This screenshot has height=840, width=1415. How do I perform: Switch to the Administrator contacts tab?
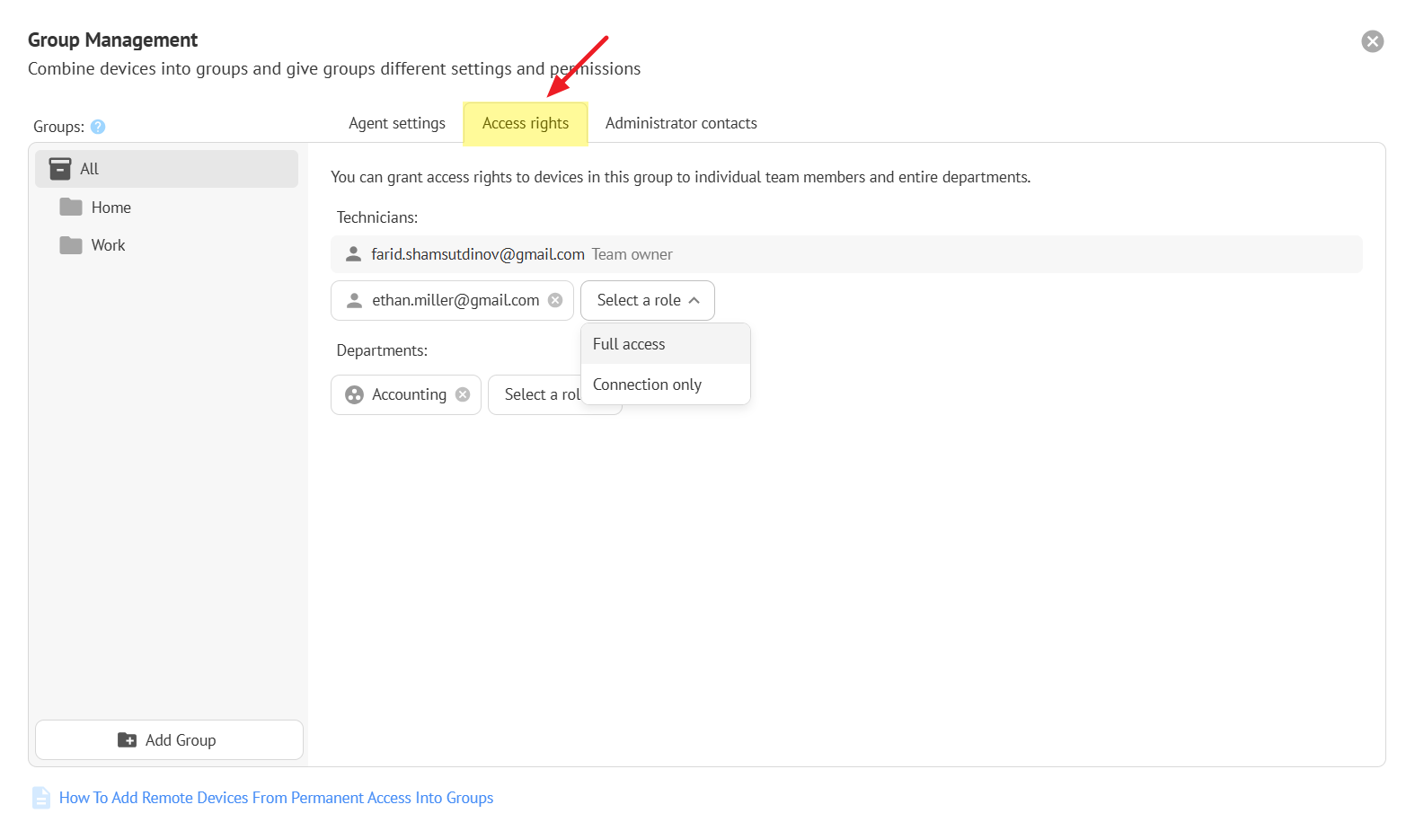[x=680, y=123]
